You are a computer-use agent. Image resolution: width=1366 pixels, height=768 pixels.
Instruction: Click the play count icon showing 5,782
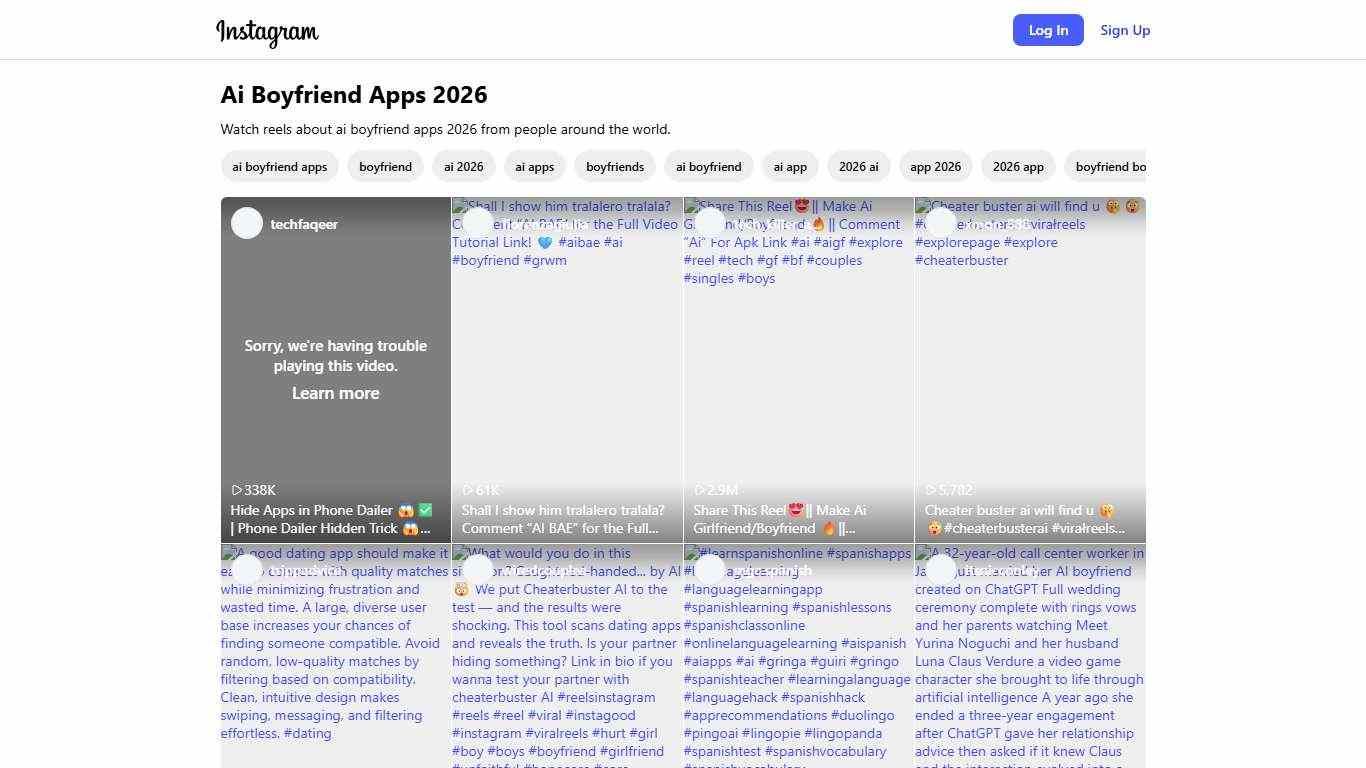click(932, 490)
